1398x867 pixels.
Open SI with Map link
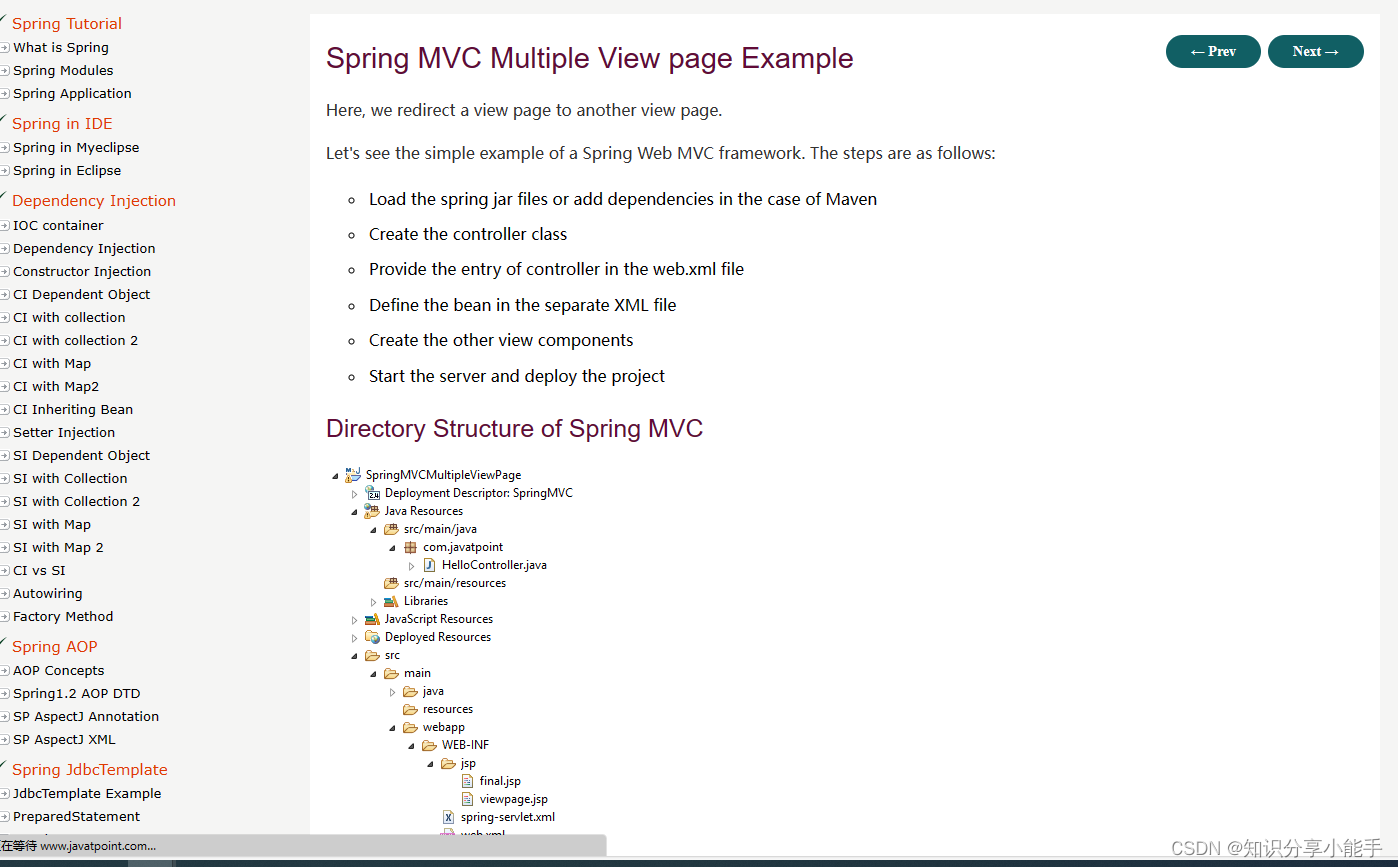point(52,524)
